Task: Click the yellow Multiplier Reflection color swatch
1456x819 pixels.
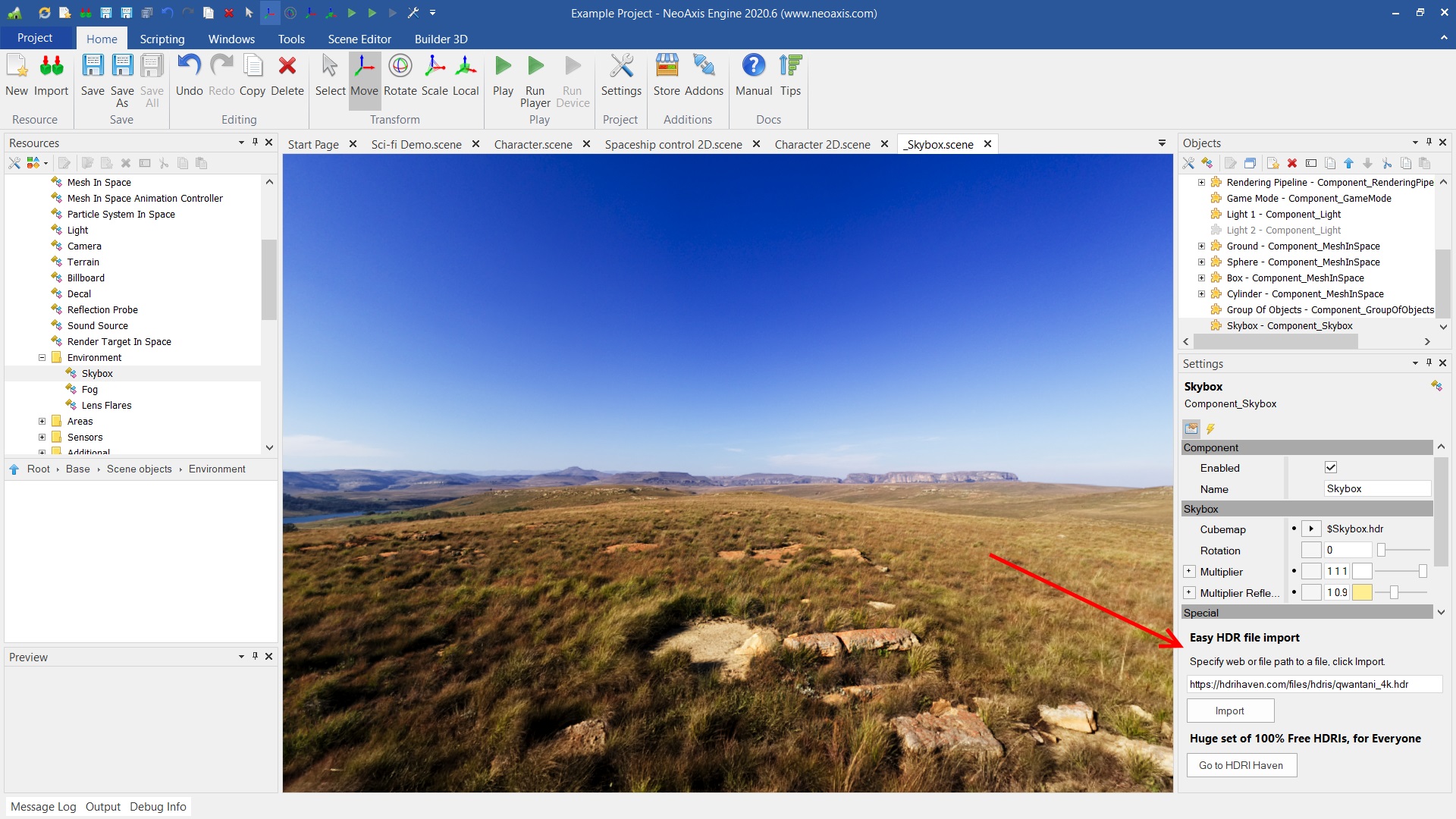Action: pos(1362,593)
